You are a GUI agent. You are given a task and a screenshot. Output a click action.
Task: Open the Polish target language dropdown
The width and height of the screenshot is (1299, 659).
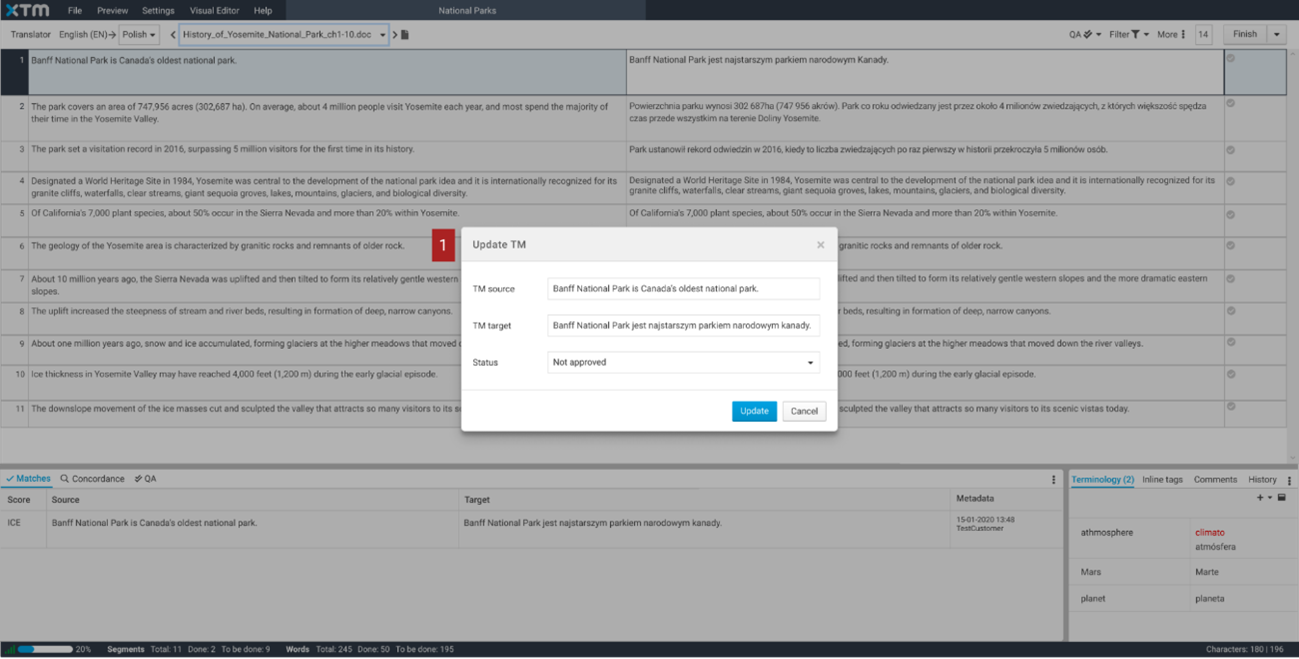click(x=138, y=33)
